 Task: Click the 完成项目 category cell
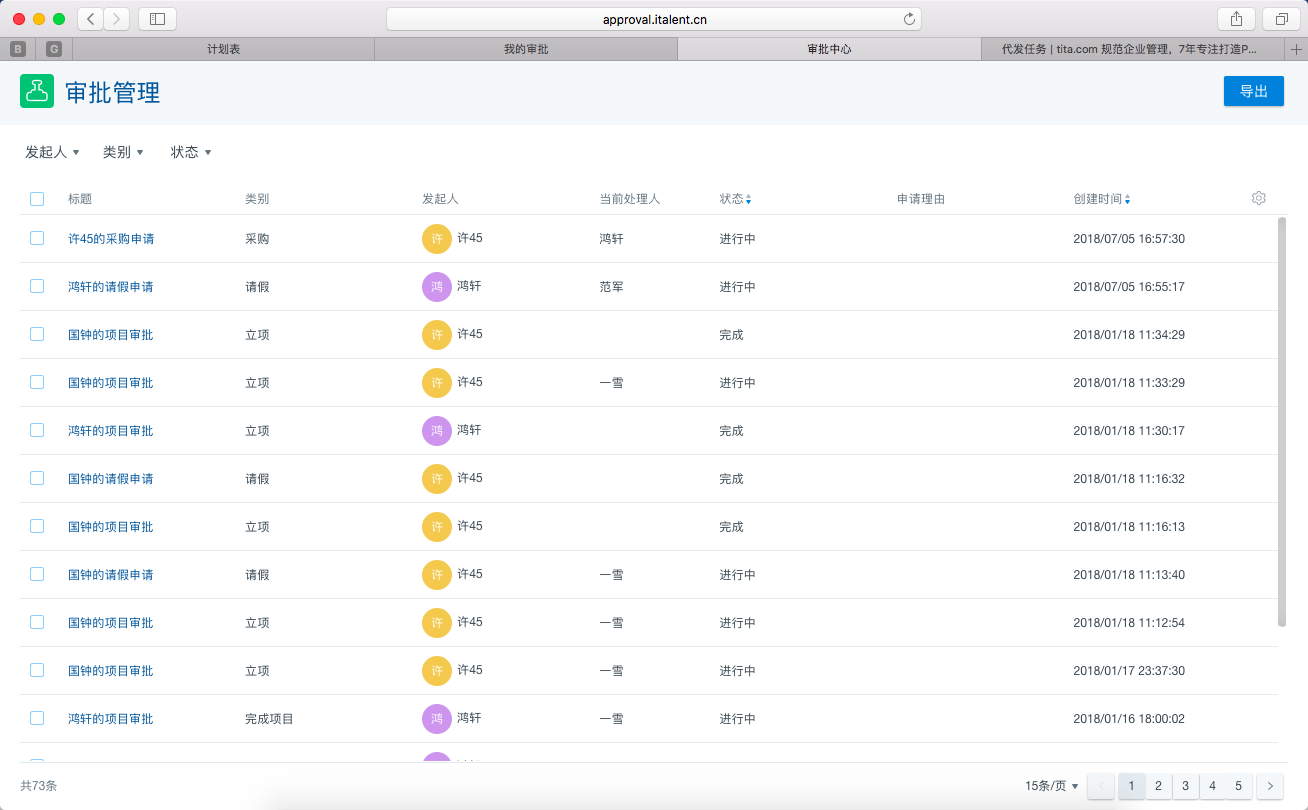tap(269, 719)
